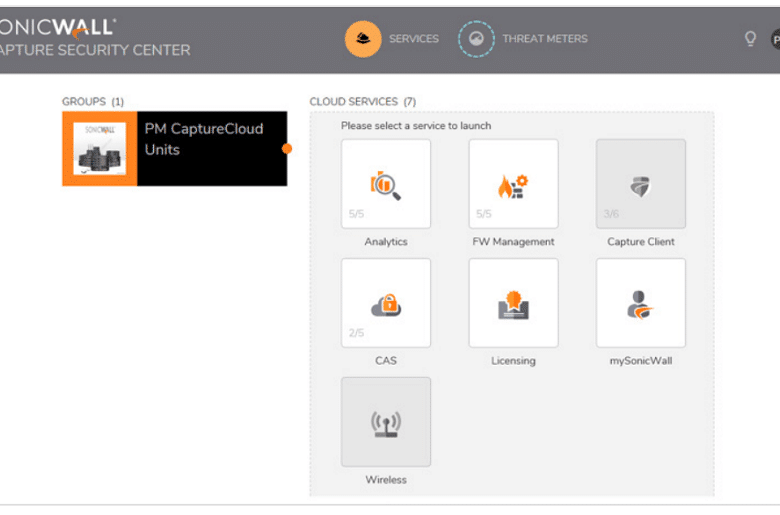780x515 pixels.
Task: Click the 3/6 count on Capture Client
Action: click(x=611, y=214)
